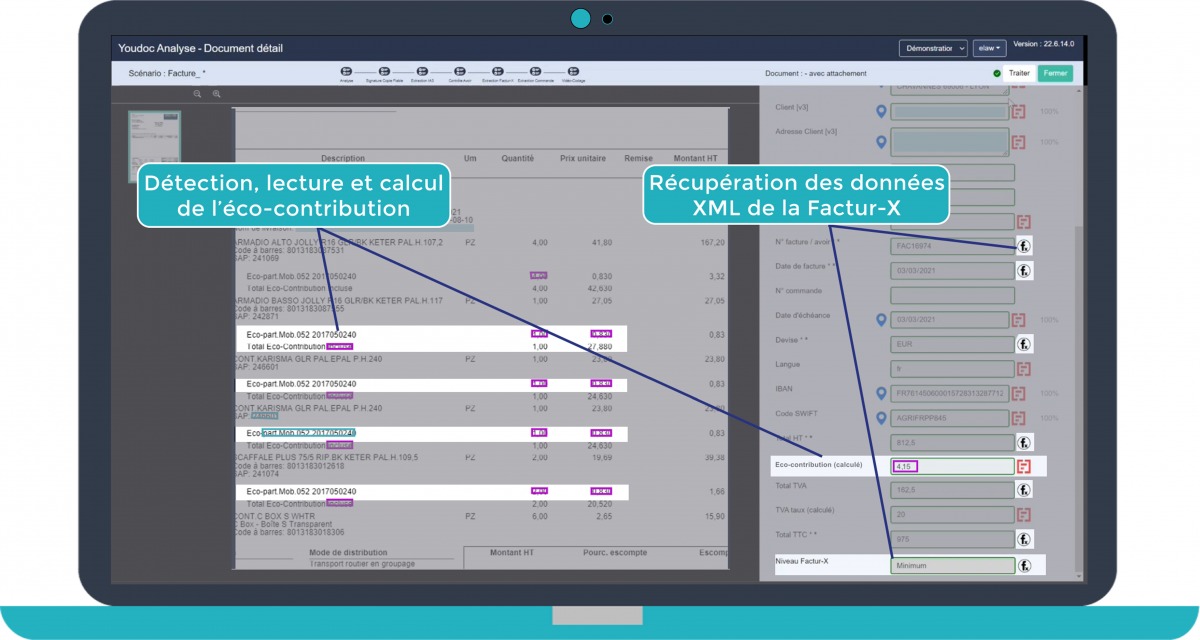Click the Total TTC field showing 975
The width and height of the screenshot is (1200, 640).
[951, 539]
